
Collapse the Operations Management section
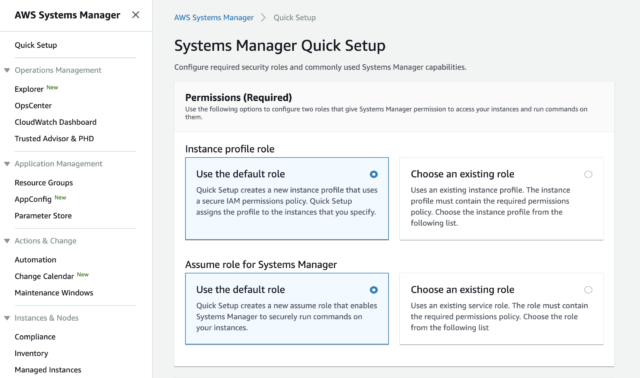tap(7, 70)
